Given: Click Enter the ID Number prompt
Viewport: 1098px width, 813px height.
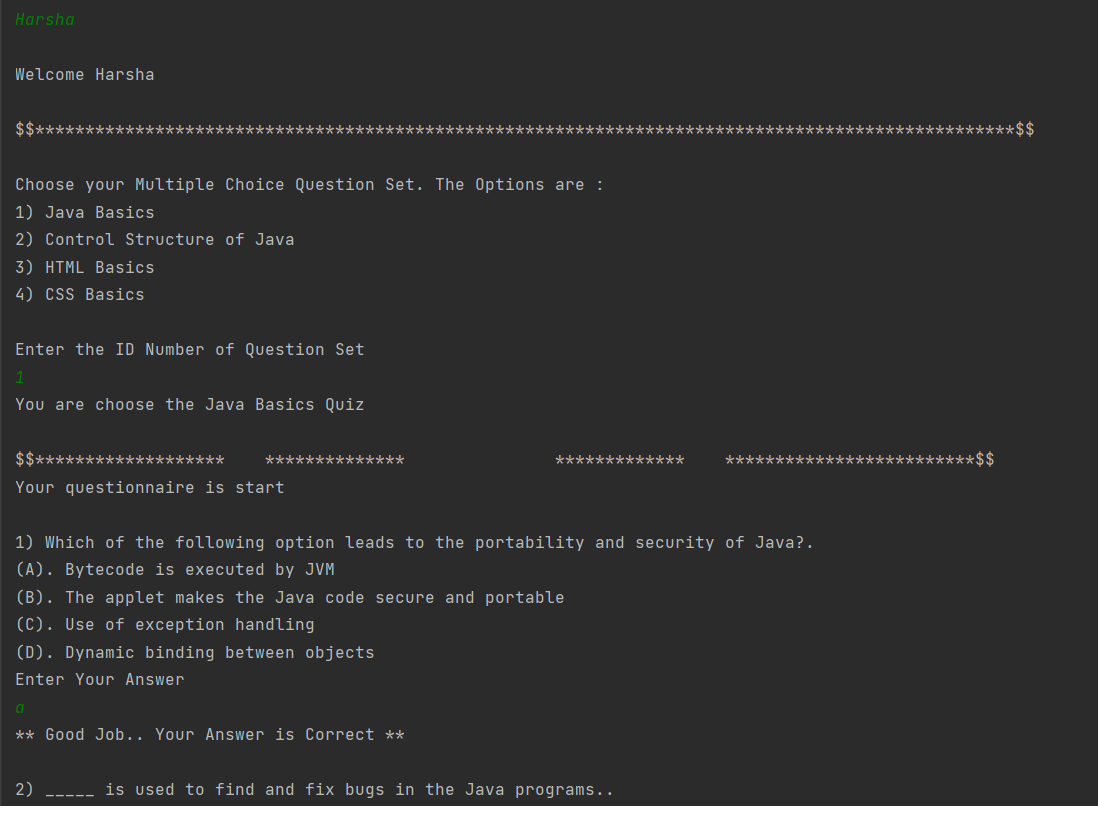Looking at the screenshot, I should 190,350.
